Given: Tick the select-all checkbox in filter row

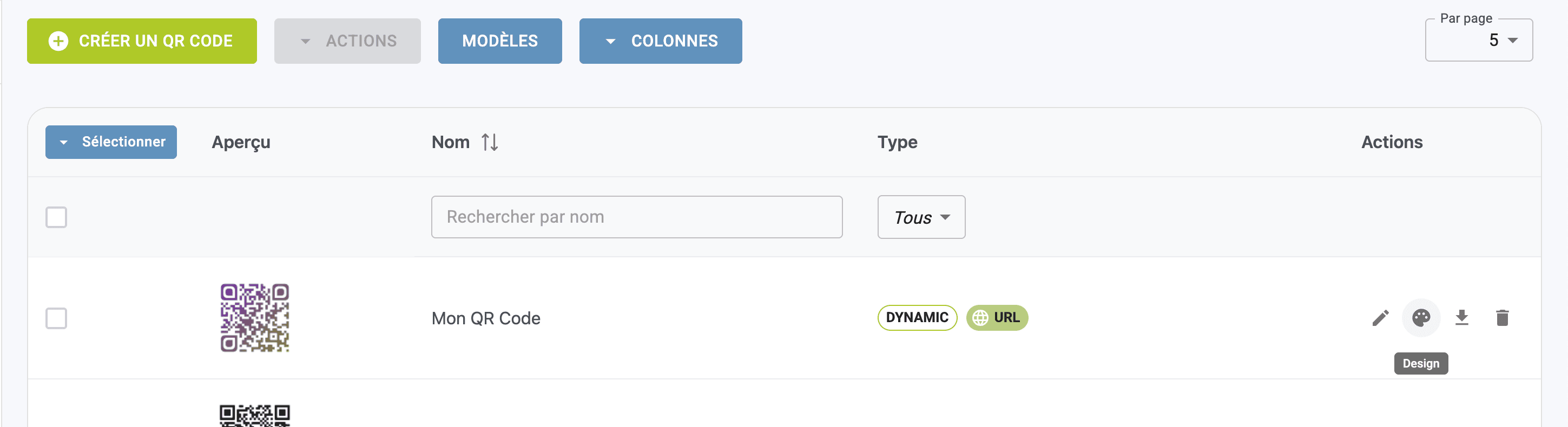Looking at the screenshot, I should coord(56,217).
